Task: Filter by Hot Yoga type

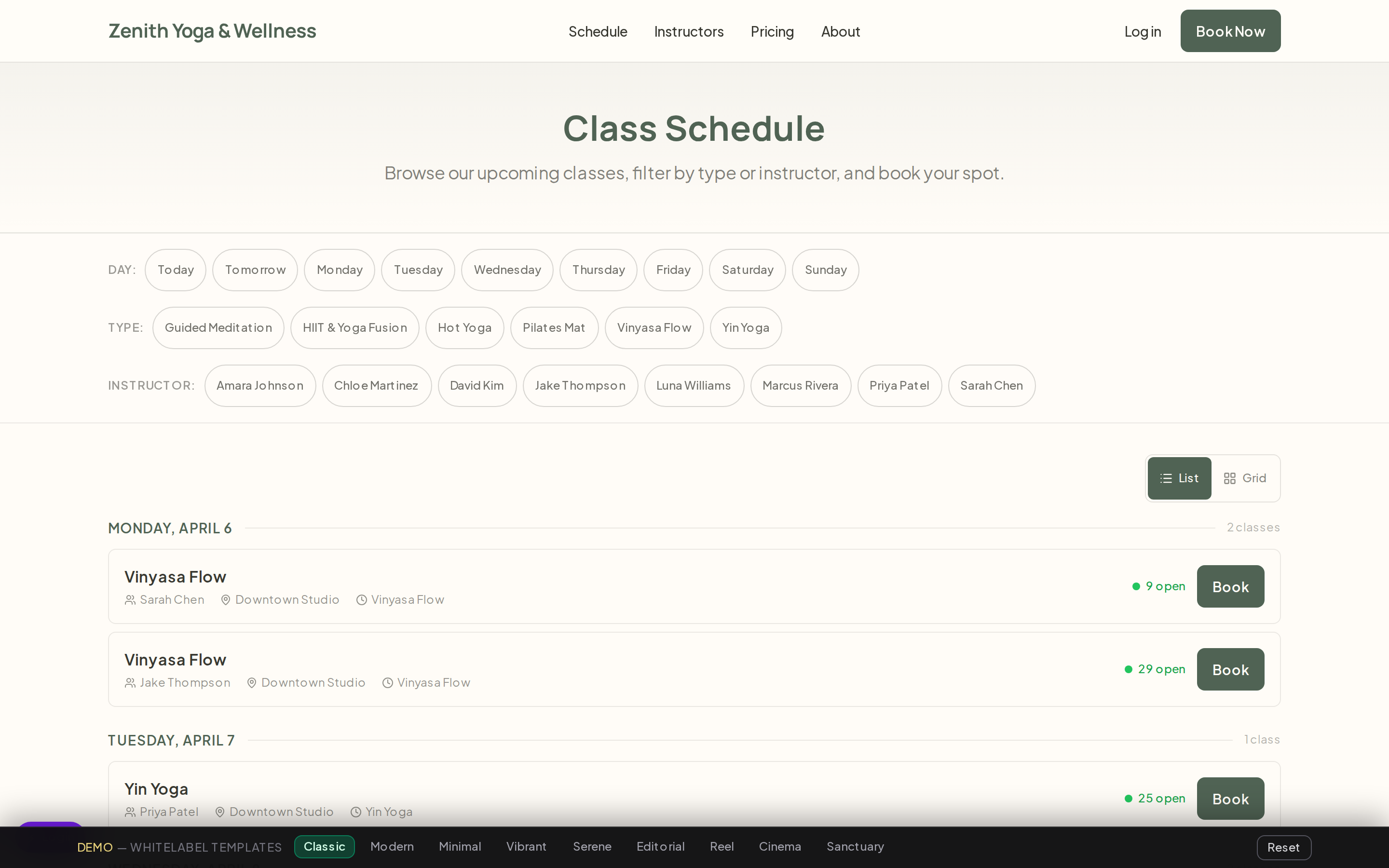Action: point(464,328)
